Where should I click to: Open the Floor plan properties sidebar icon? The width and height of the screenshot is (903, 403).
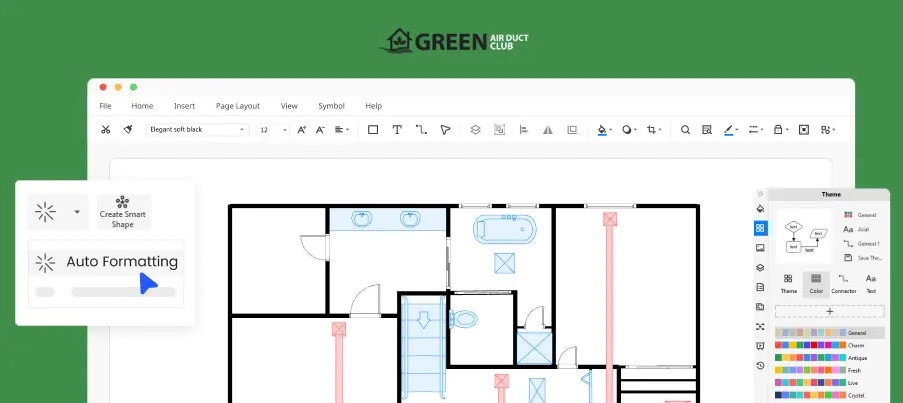pyautogui.click(x=760, y=306)
